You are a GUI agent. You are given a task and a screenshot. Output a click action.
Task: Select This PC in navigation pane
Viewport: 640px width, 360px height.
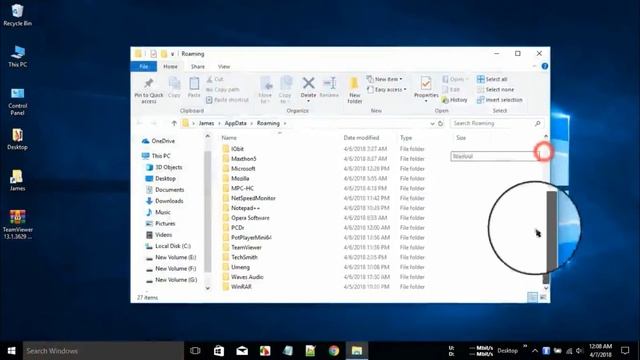[156, 156]
